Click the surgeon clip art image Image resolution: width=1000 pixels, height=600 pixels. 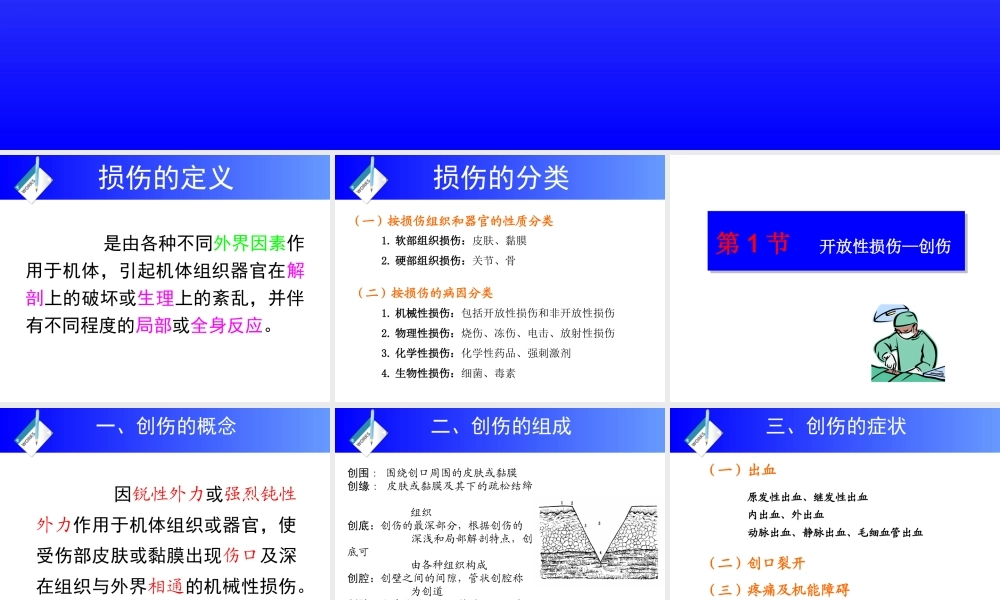906,343
